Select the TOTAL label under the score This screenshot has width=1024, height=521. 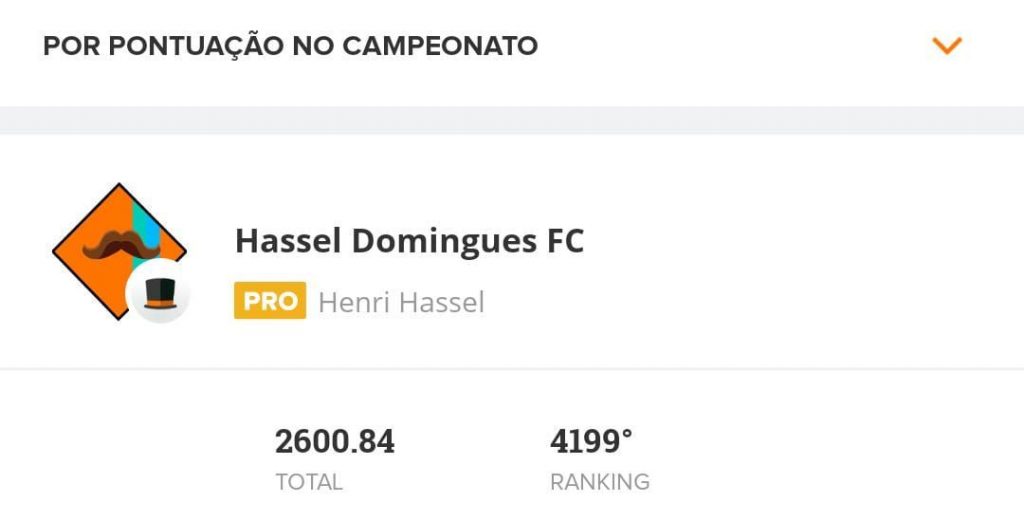pyautogui.click(x=309, y=482)
